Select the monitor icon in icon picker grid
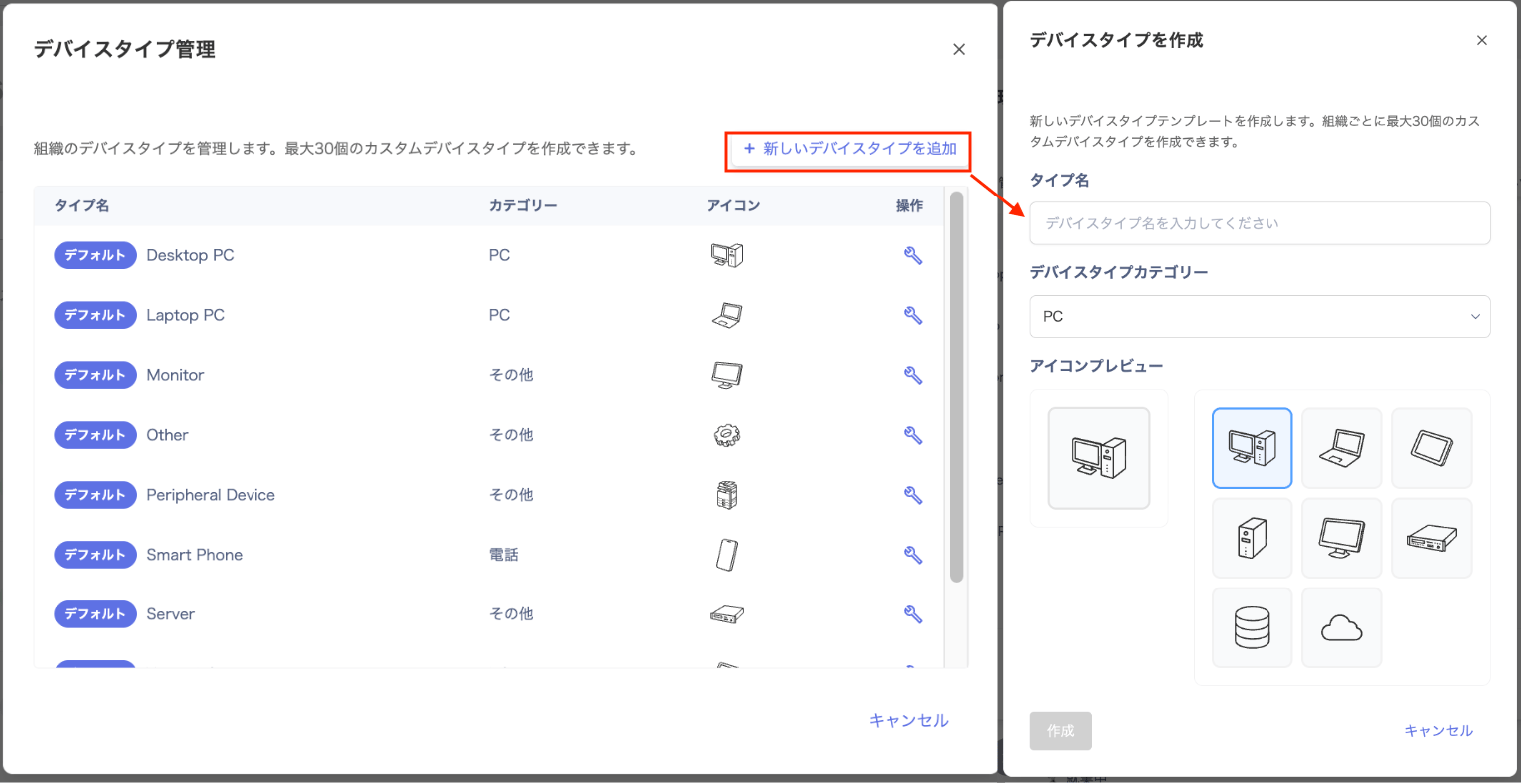 (x=1341, y=538)
